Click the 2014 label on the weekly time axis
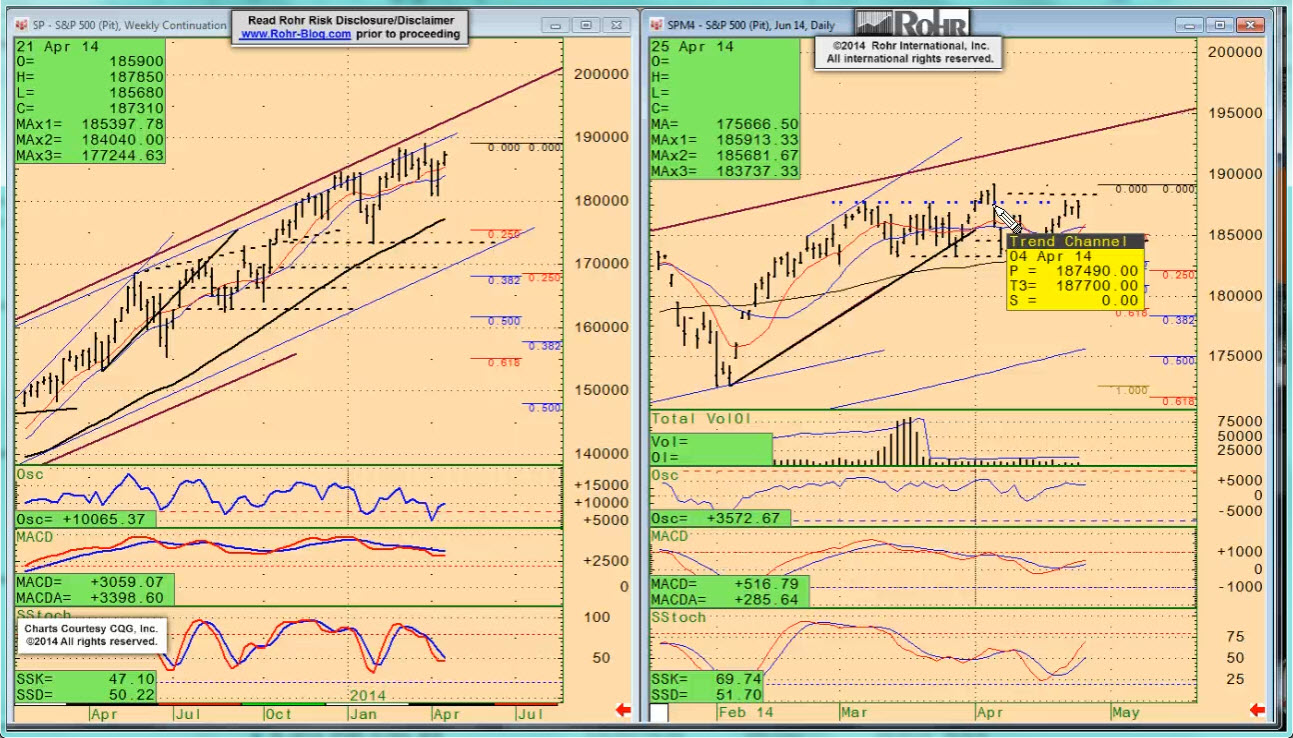Image resolution: width=1293 pixels, height=738 pixels. (368, 695)
